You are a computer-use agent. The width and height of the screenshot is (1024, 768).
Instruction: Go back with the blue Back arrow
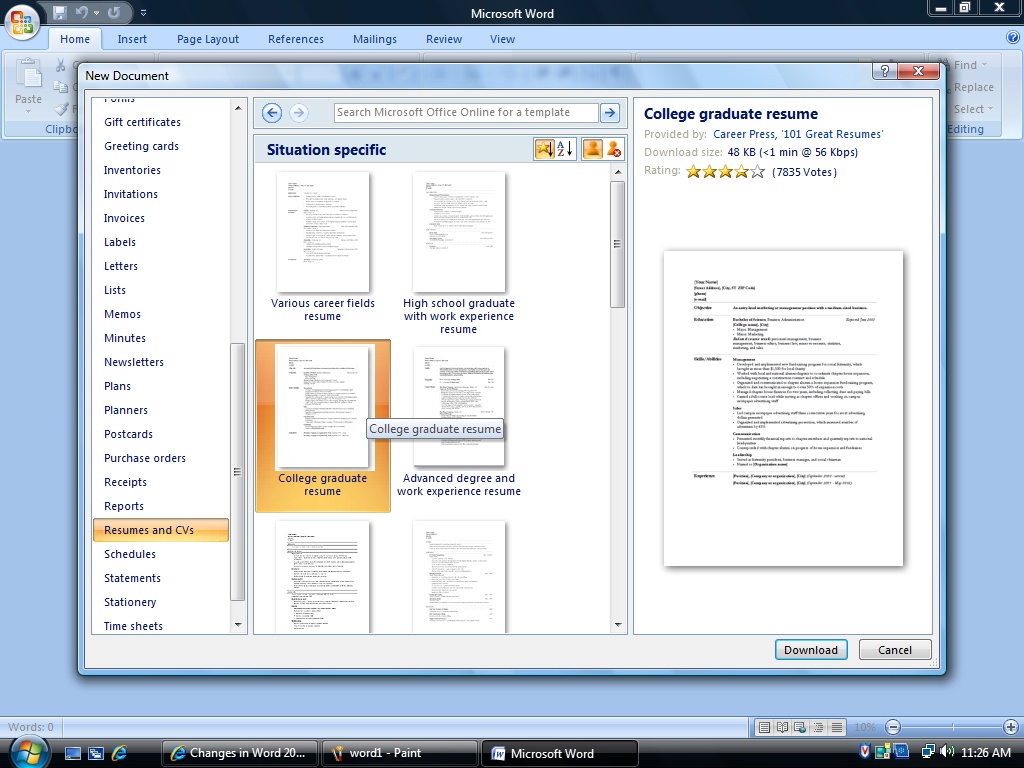pos(272,113)
